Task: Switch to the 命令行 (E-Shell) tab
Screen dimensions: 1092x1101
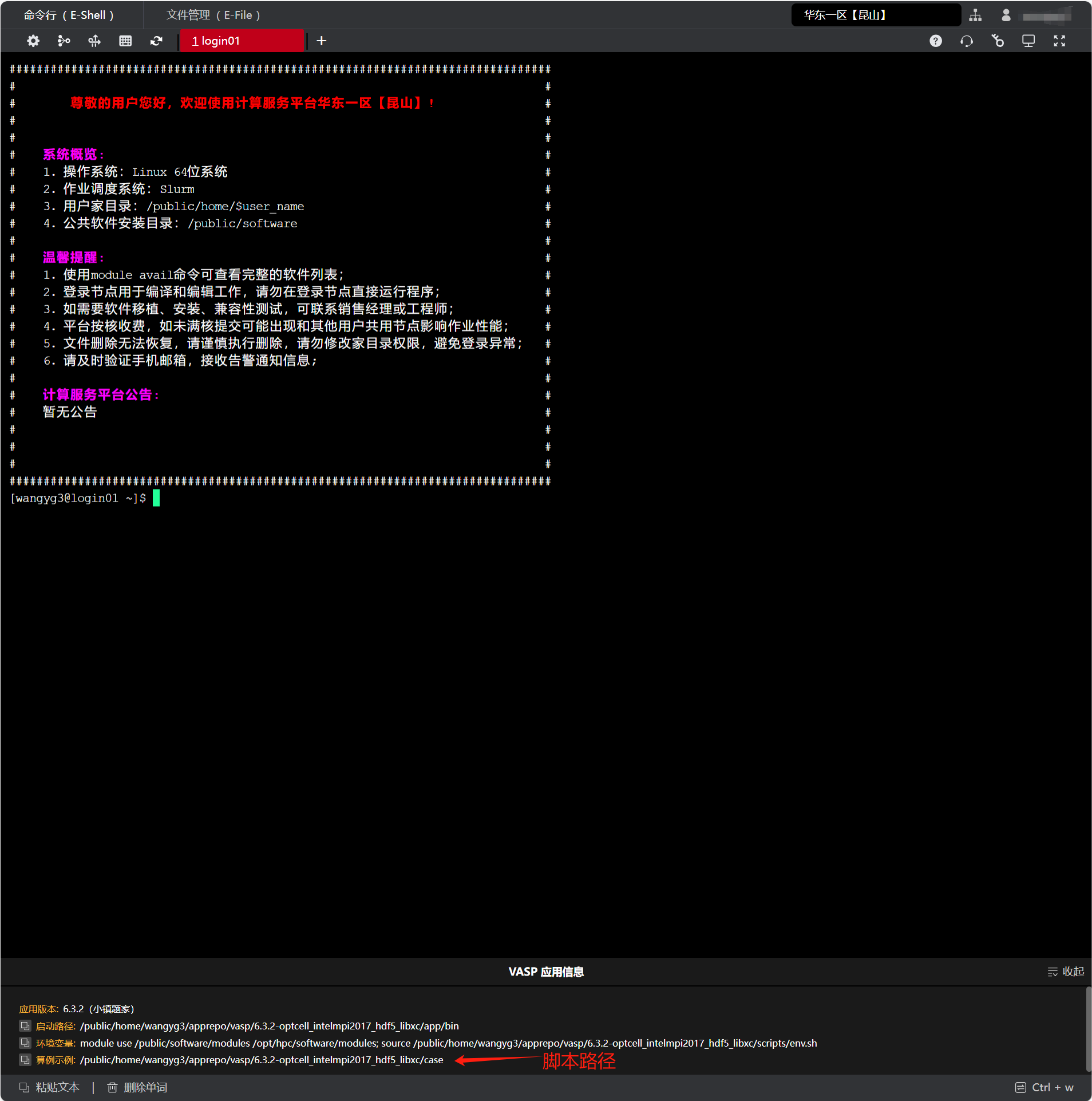Action: 69,15
